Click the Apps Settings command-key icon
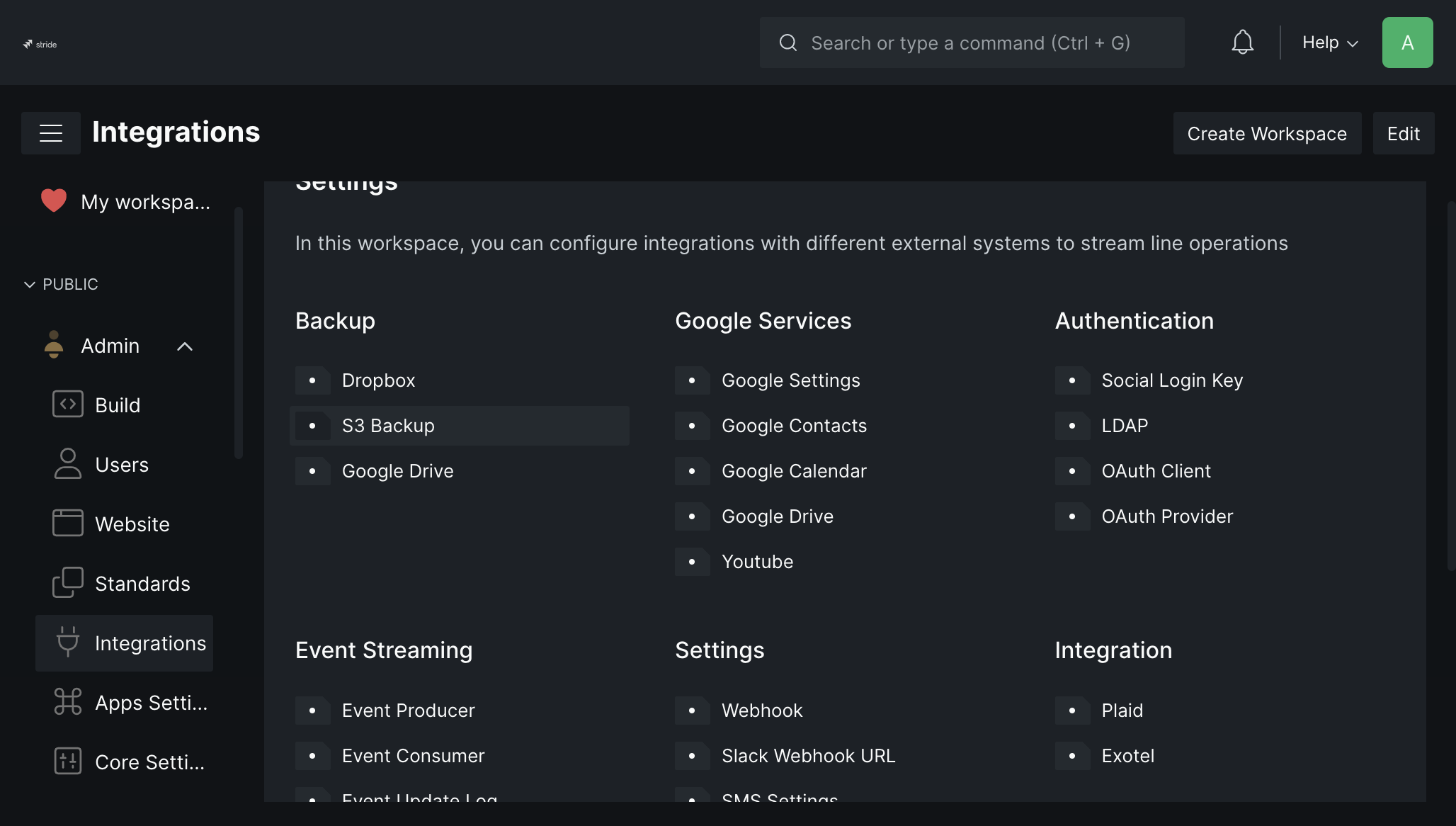 68,702
